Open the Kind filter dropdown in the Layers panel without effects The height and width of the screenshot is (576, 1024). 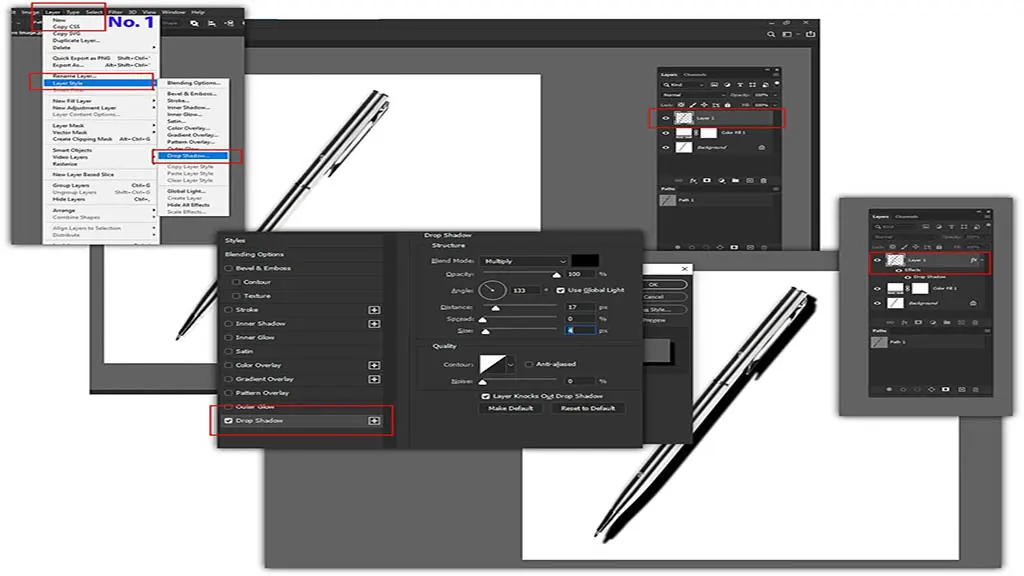point(683,85)
